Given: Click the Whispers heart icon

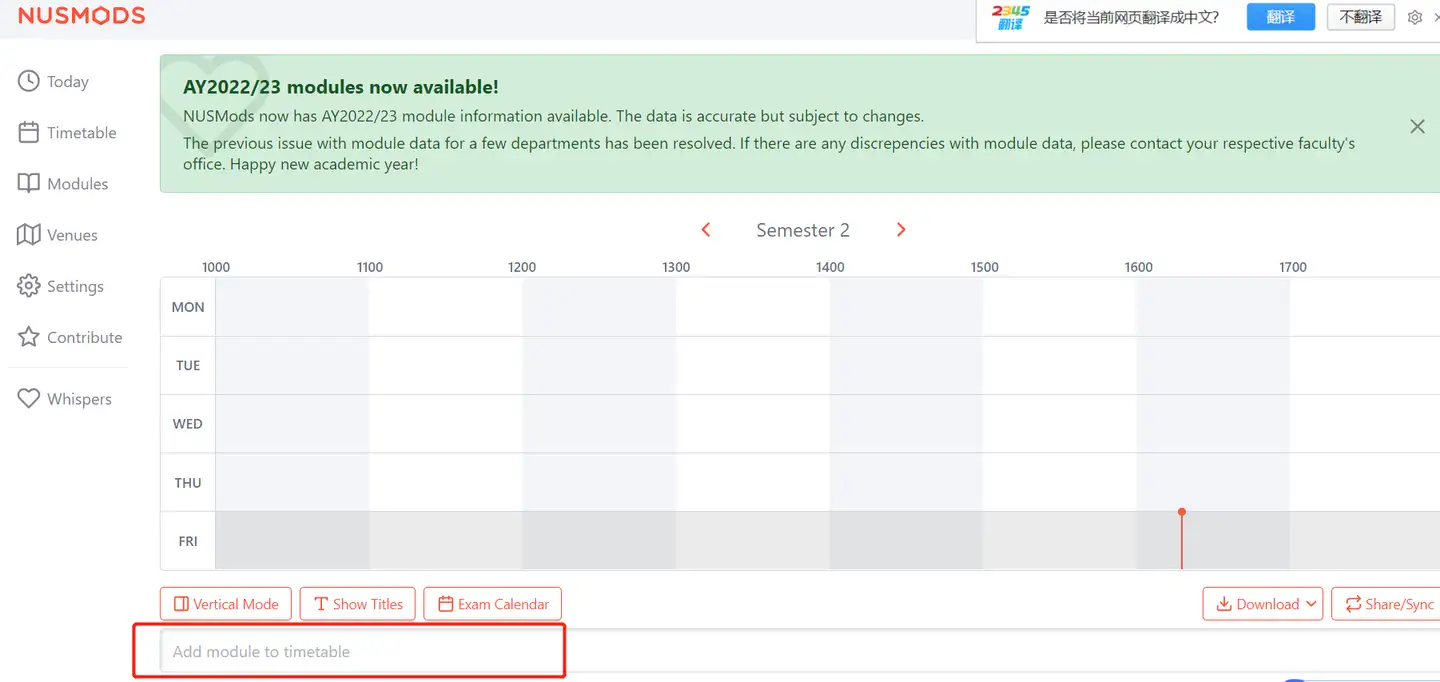Looking at the screenshot, I should [29, 398].
